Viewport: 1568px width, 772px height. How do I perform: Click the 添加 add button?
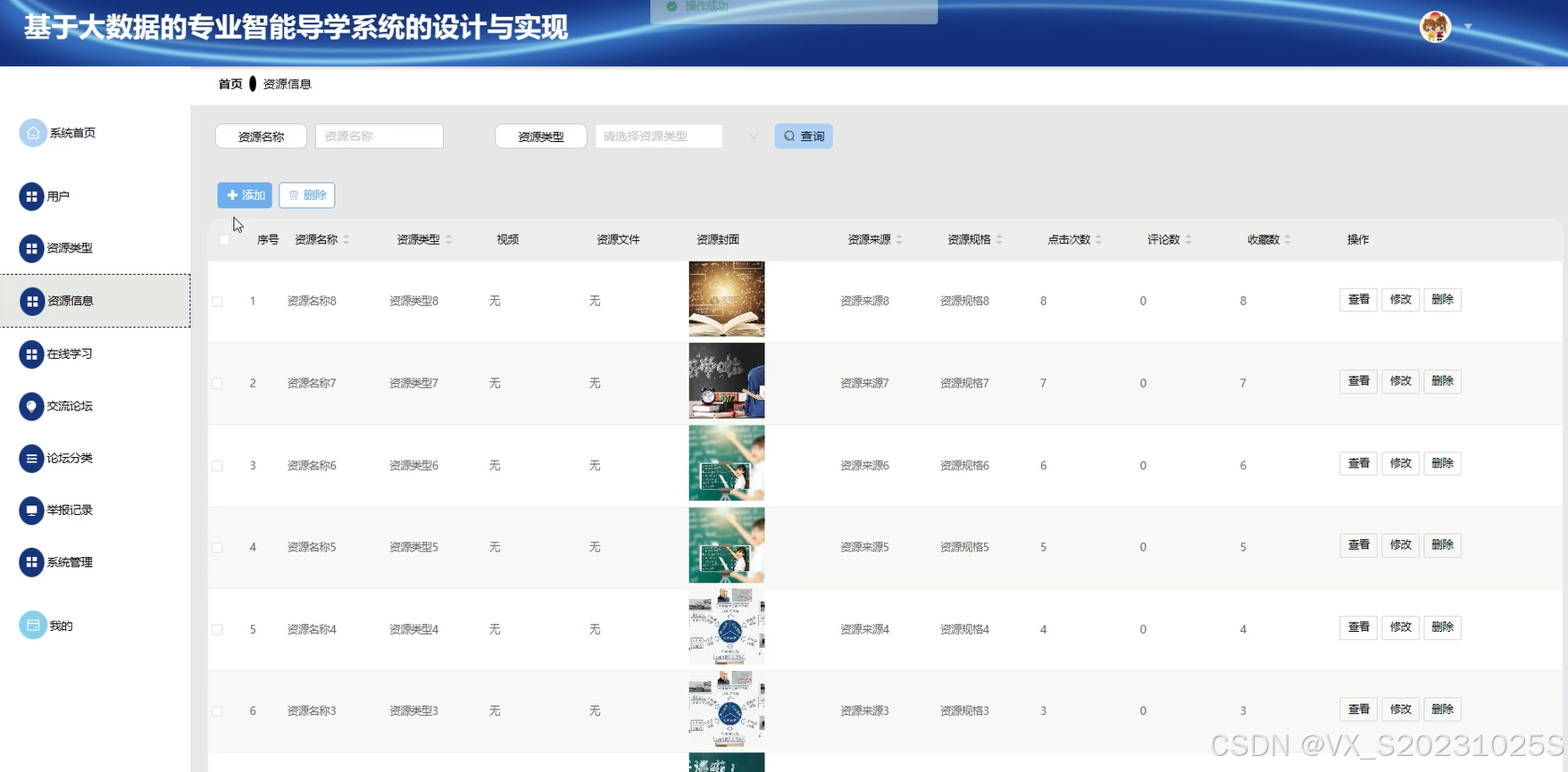coord(245,195)
